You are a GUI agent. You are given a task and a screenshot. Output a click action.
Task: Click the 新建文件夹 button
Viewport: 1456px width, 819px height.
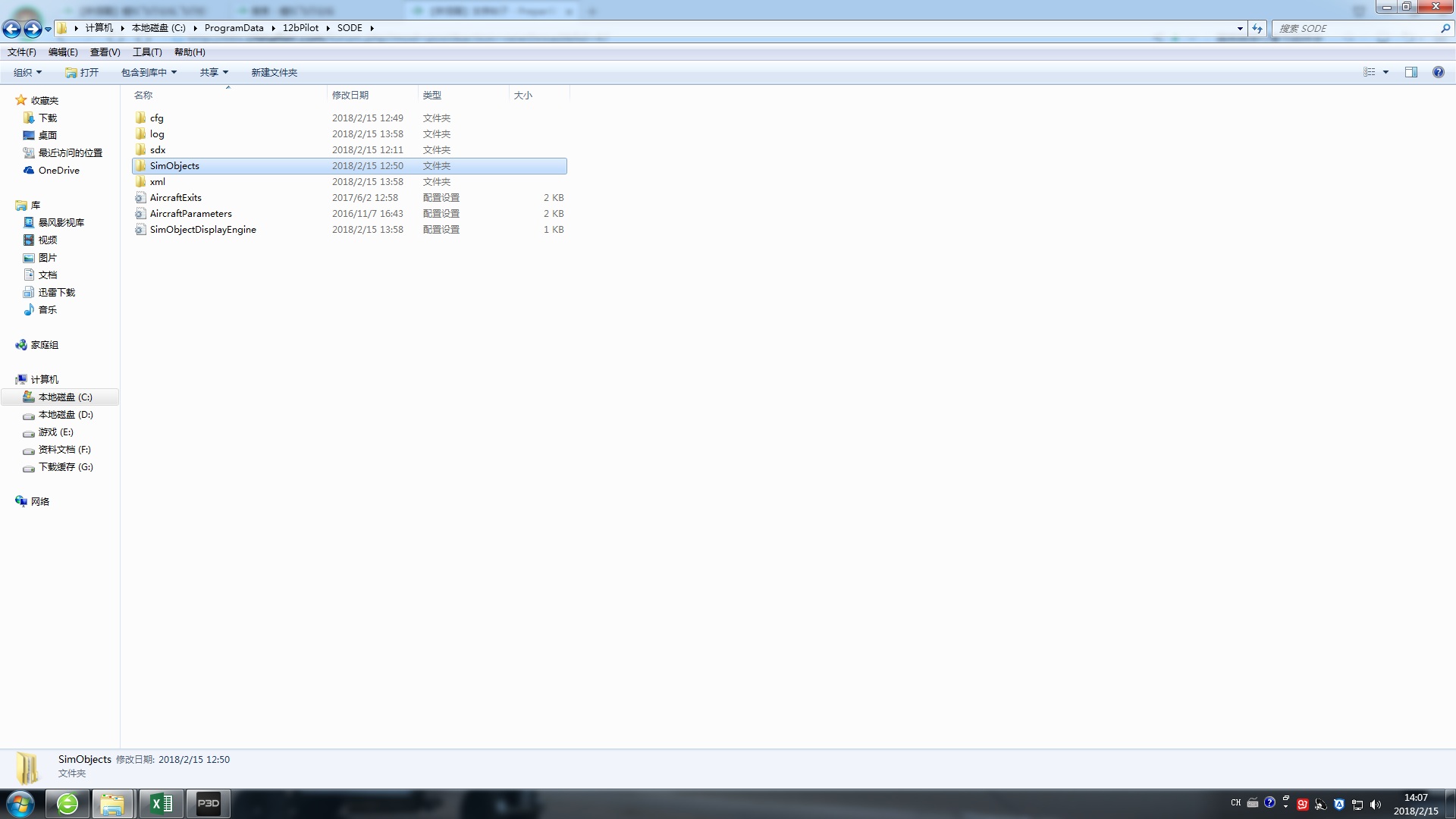pyautogui.click(x=274, y=73)
